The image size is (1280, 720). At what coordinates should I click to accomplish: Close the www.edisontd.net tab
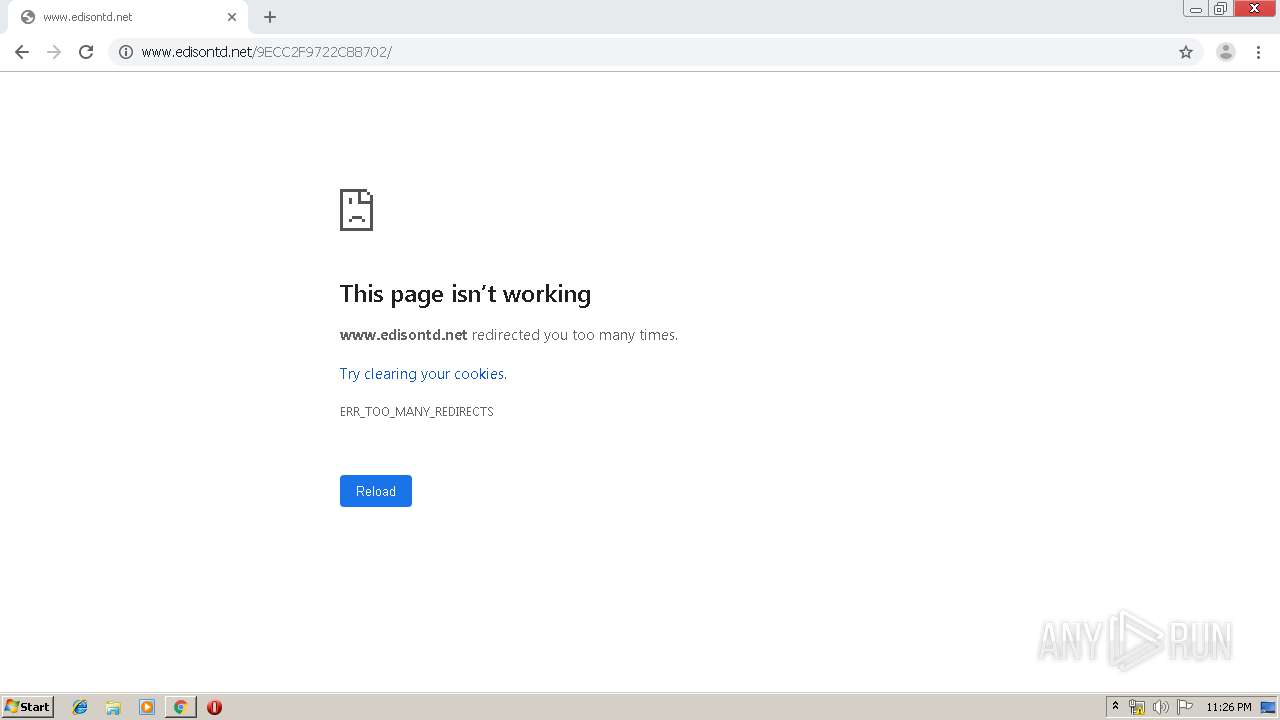tap(232, 17)
